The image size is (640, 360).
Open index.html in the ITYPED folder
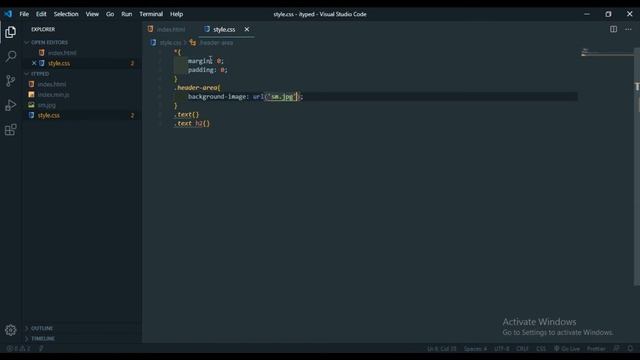(x=52, y=84)
